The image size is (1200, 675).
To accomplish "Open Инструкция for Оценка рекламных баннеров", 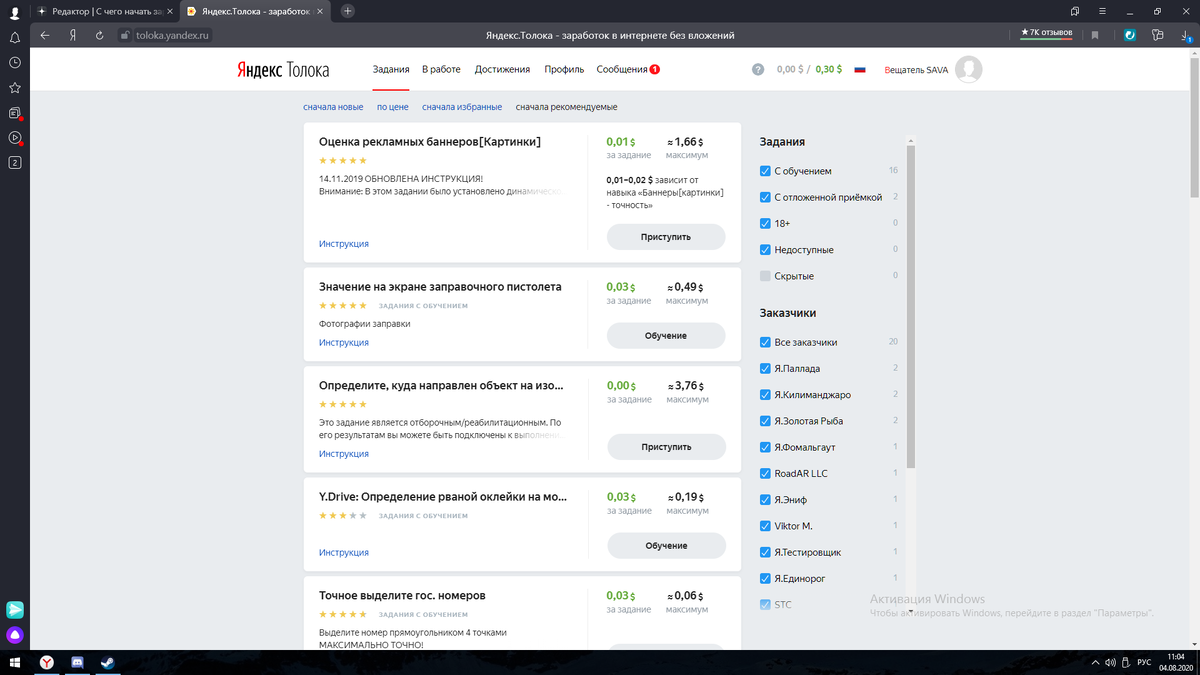I will (344, 244).
